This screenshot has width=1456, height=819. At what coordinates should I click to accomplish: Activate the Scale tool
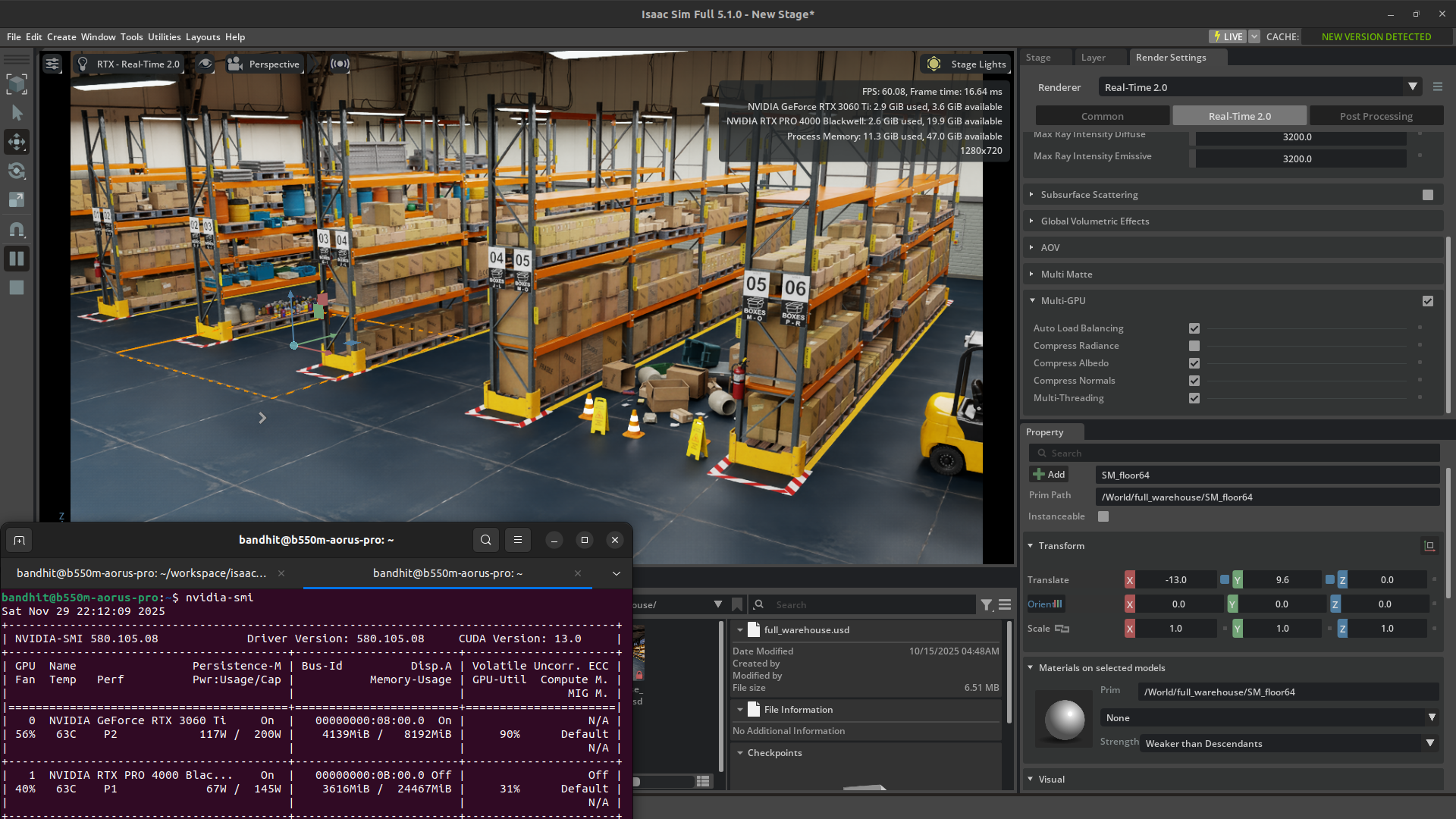17,199
